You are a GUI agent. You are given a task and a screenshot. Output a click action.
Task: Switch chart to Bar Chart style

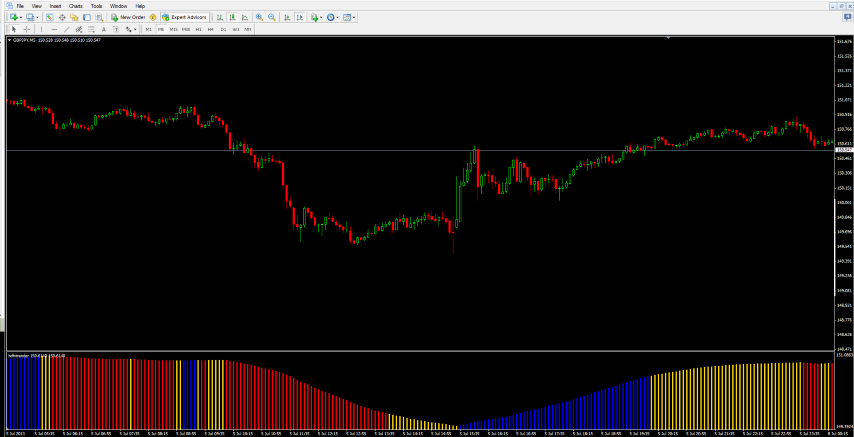[x=220, y=17]
